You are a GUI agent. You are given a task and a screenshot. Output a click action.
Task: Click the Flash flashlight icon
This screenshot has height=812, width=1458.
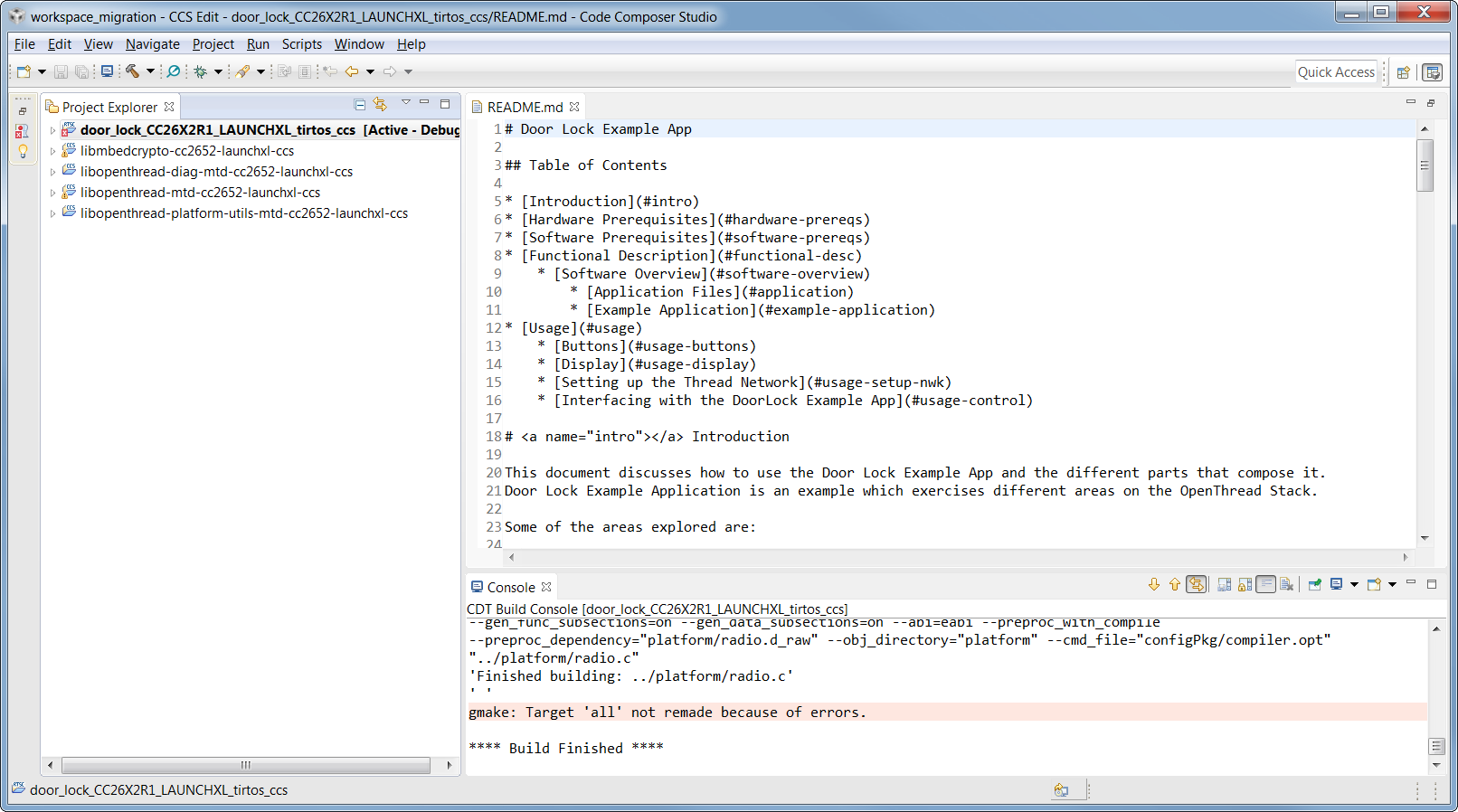coord(242,71)
